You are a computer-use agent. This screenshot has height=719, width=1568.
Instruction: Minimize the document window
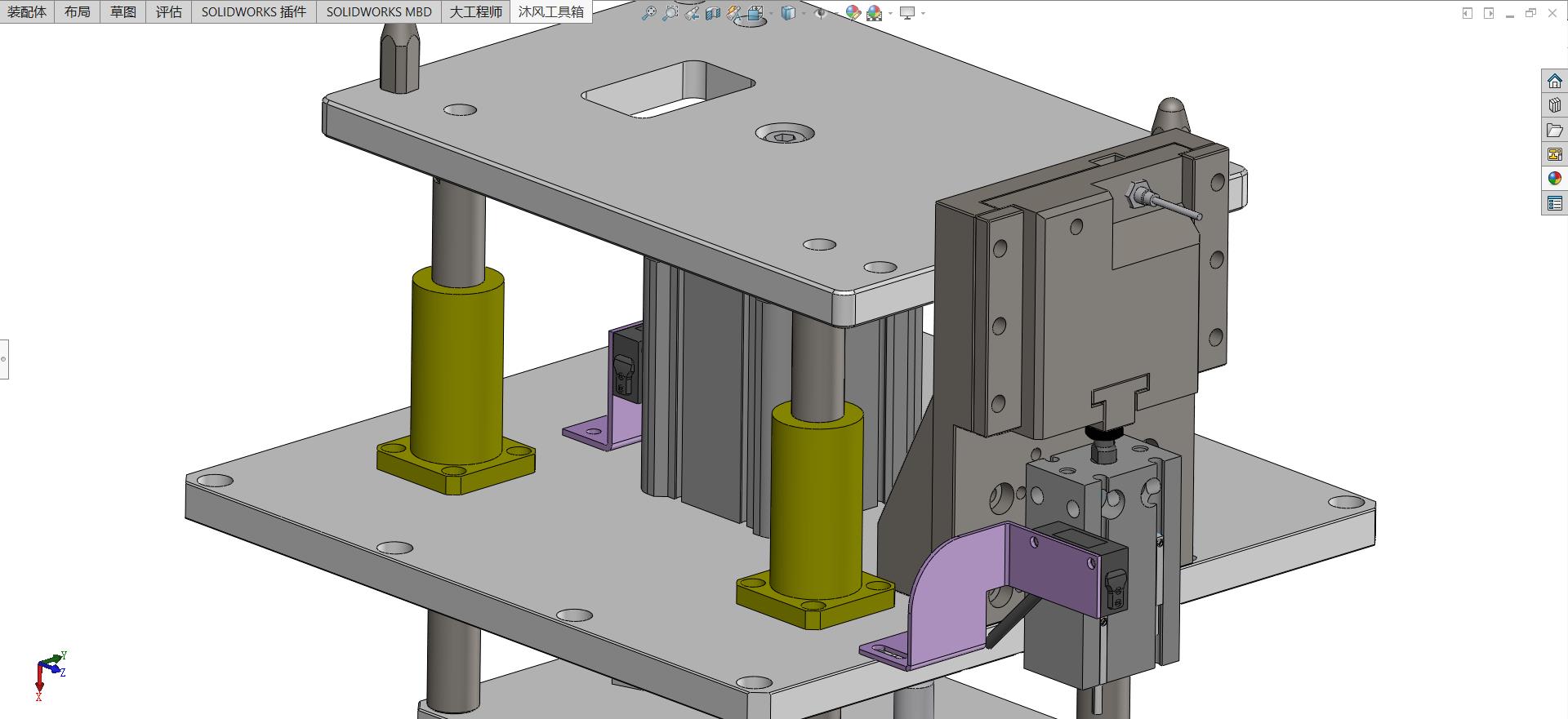pos(1510,14)
